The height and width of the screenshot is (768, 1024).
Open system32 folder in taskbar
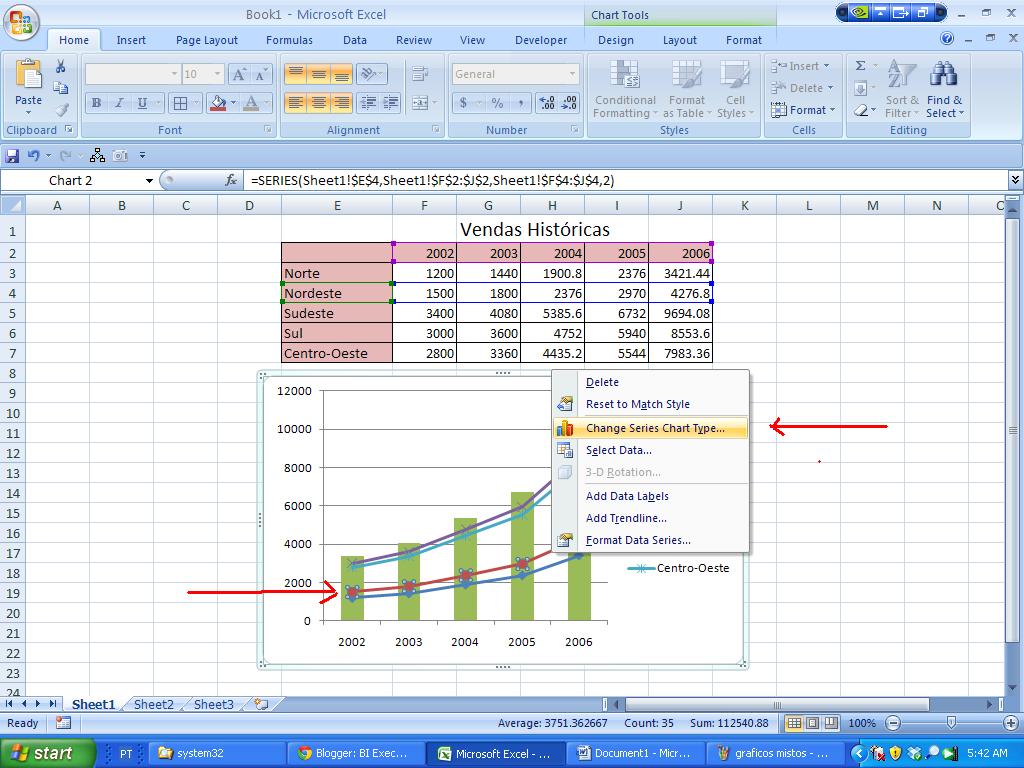tap(215, 753)
